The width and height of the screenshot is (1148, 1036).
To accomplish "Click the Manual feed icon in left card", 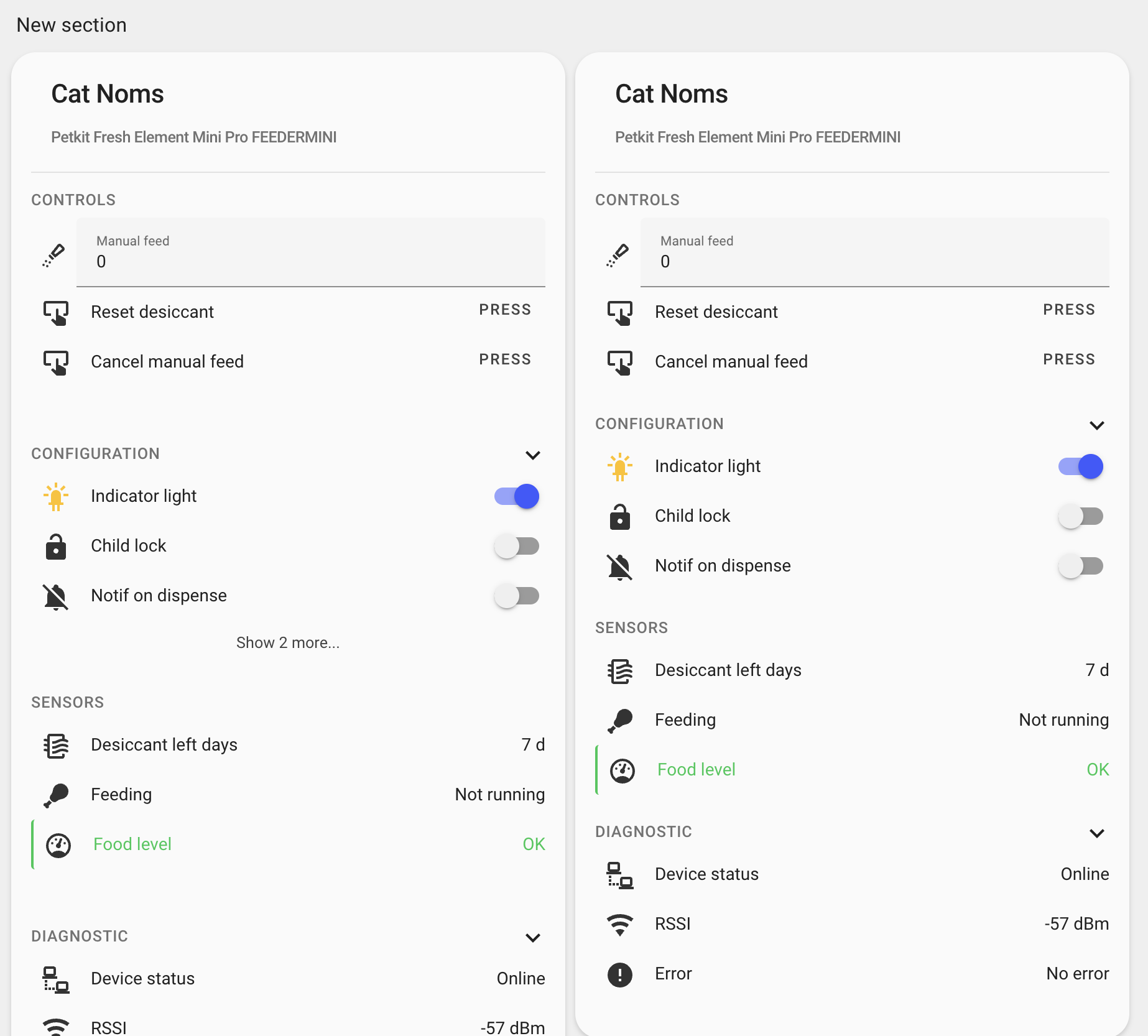I will 54,254.
